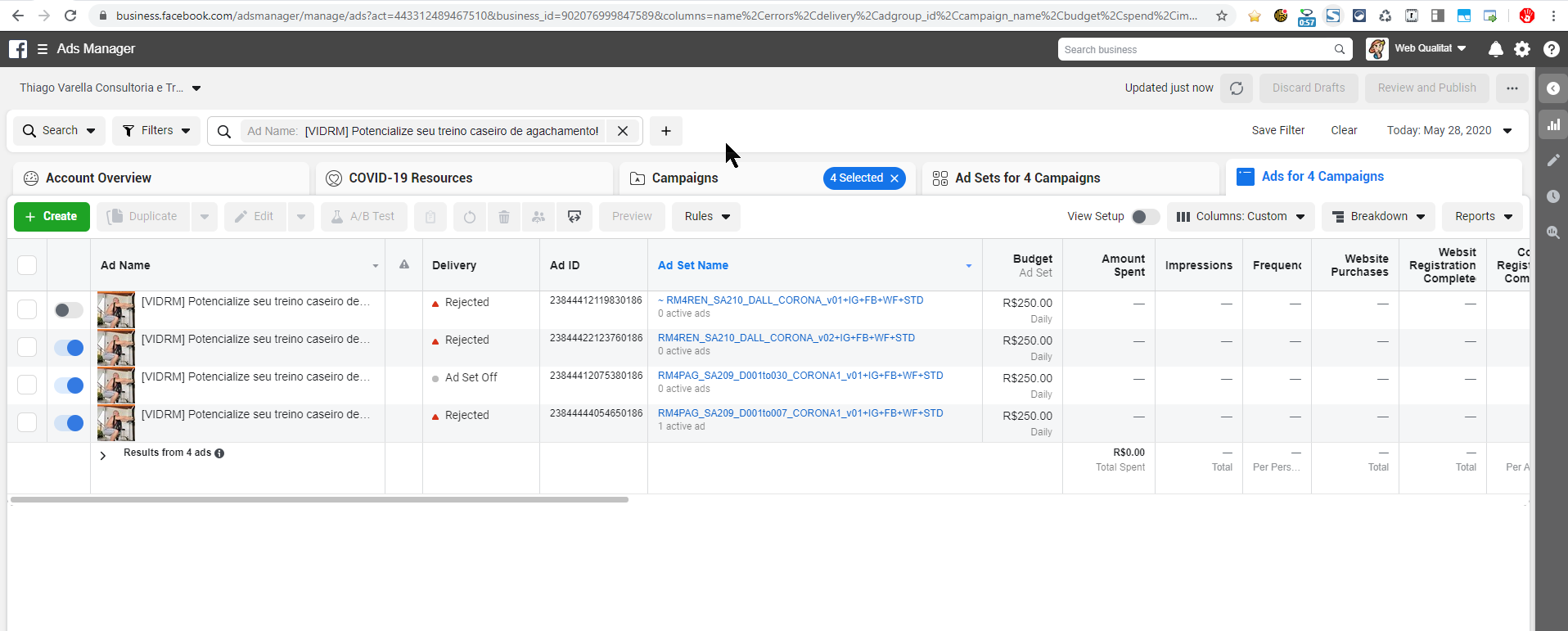This screenshot has width=1568, height=631.
Task: Open the Breakdown dropdown
Action: point(1378,217)
